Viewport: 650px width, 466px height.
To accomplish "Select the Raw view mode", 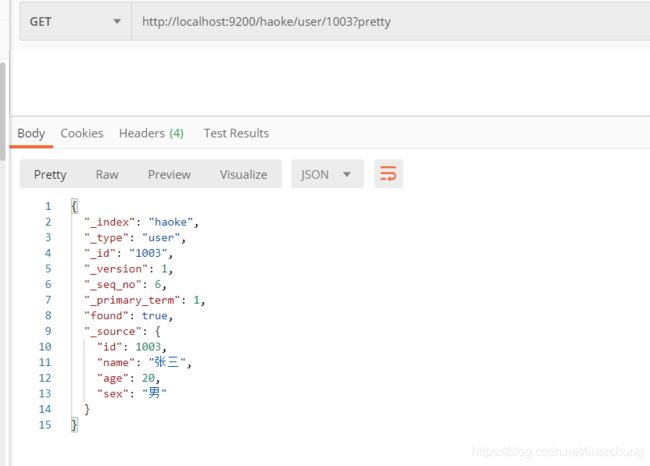I will [x=107, y=175].
